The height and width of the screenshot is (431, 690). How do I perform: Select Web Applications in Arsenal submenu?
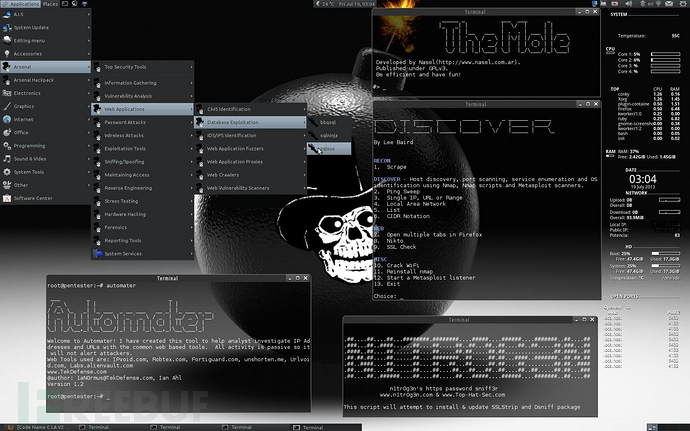coord(143,109)
